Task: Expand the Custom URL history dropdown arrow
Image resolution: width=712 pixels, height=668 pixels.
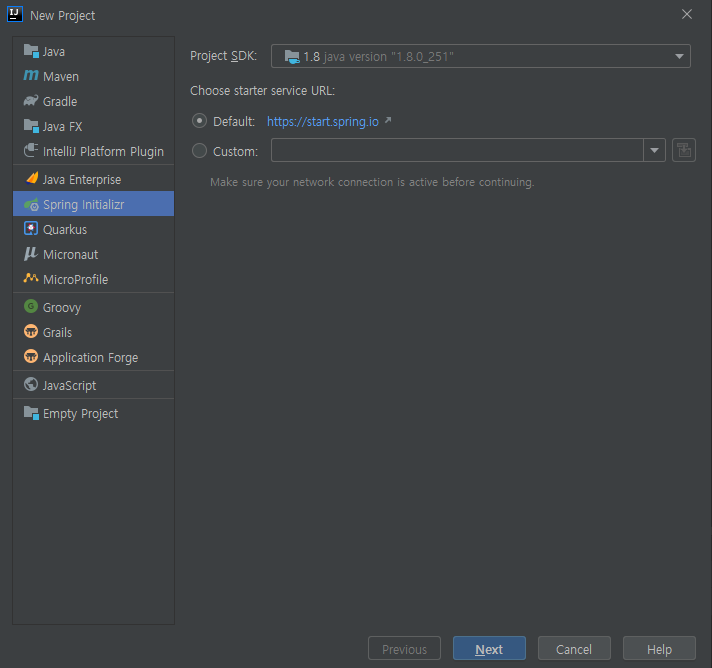Action: pyautogui.click(x=654, y=150)
